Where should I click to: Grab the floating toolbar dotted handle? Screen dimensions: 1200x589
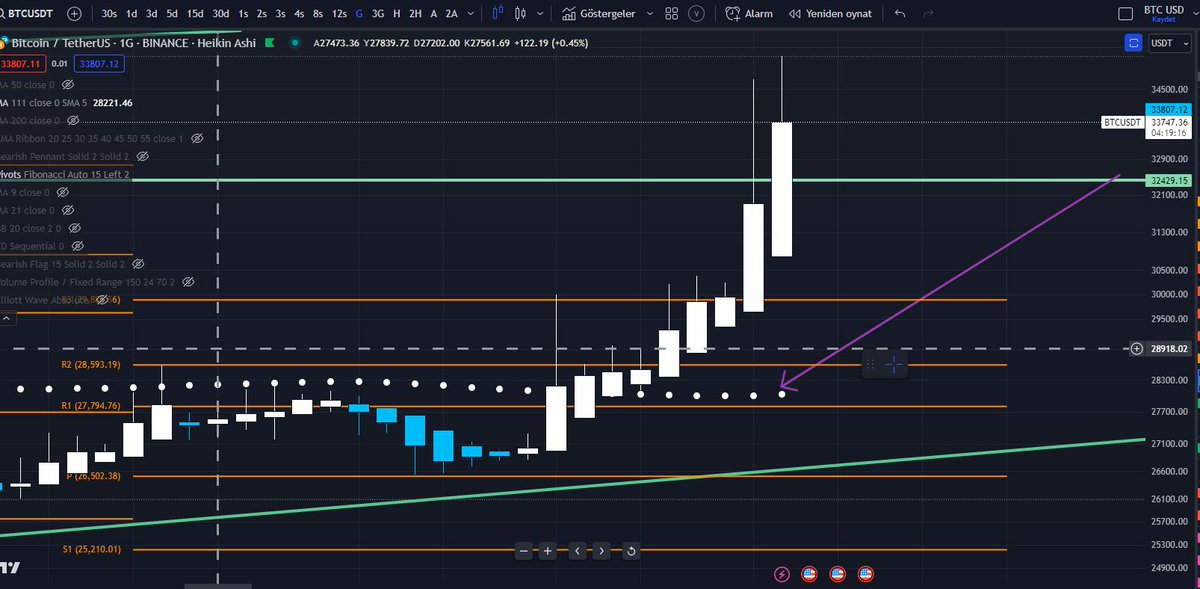pyautogui.click(x=870, y=364)
